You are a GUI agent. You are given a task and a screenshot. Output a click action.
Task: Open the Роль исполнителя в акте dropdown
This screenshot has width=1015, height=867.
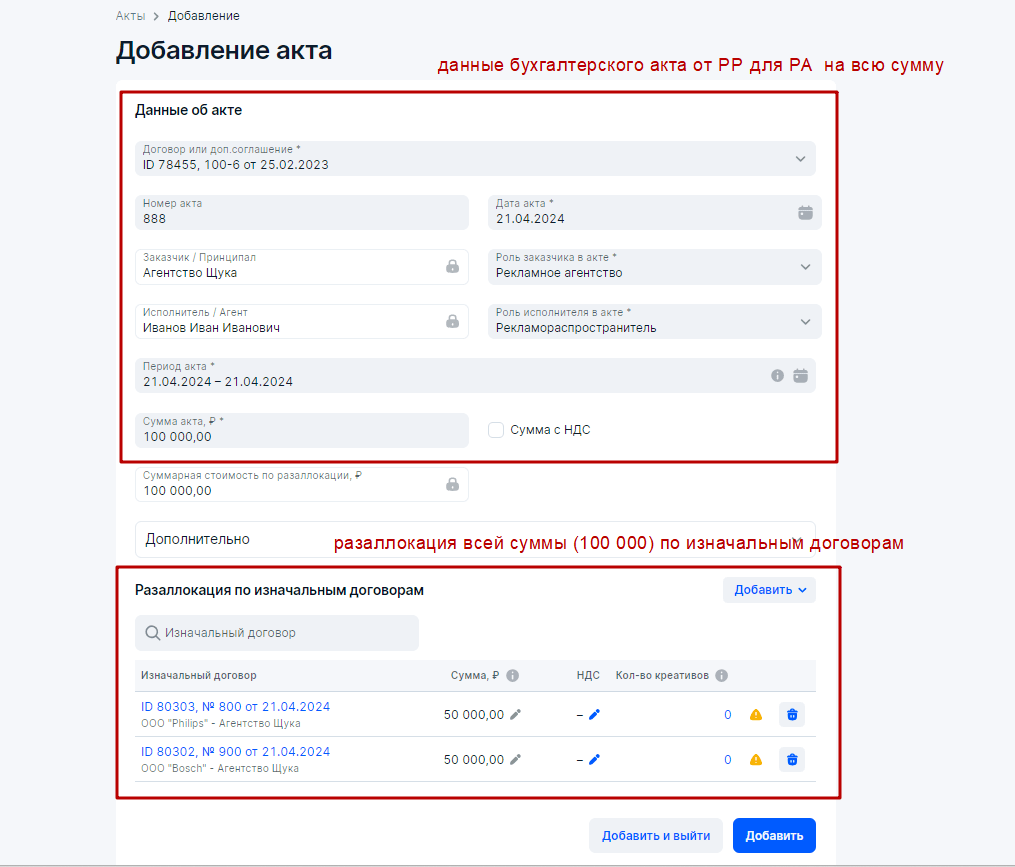(805, 321)
